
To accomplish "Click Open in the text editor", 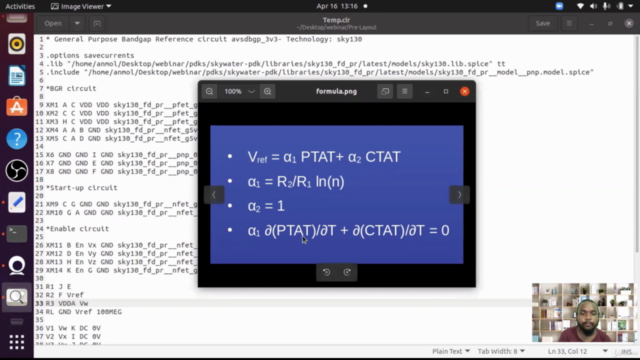I will 53,23.
